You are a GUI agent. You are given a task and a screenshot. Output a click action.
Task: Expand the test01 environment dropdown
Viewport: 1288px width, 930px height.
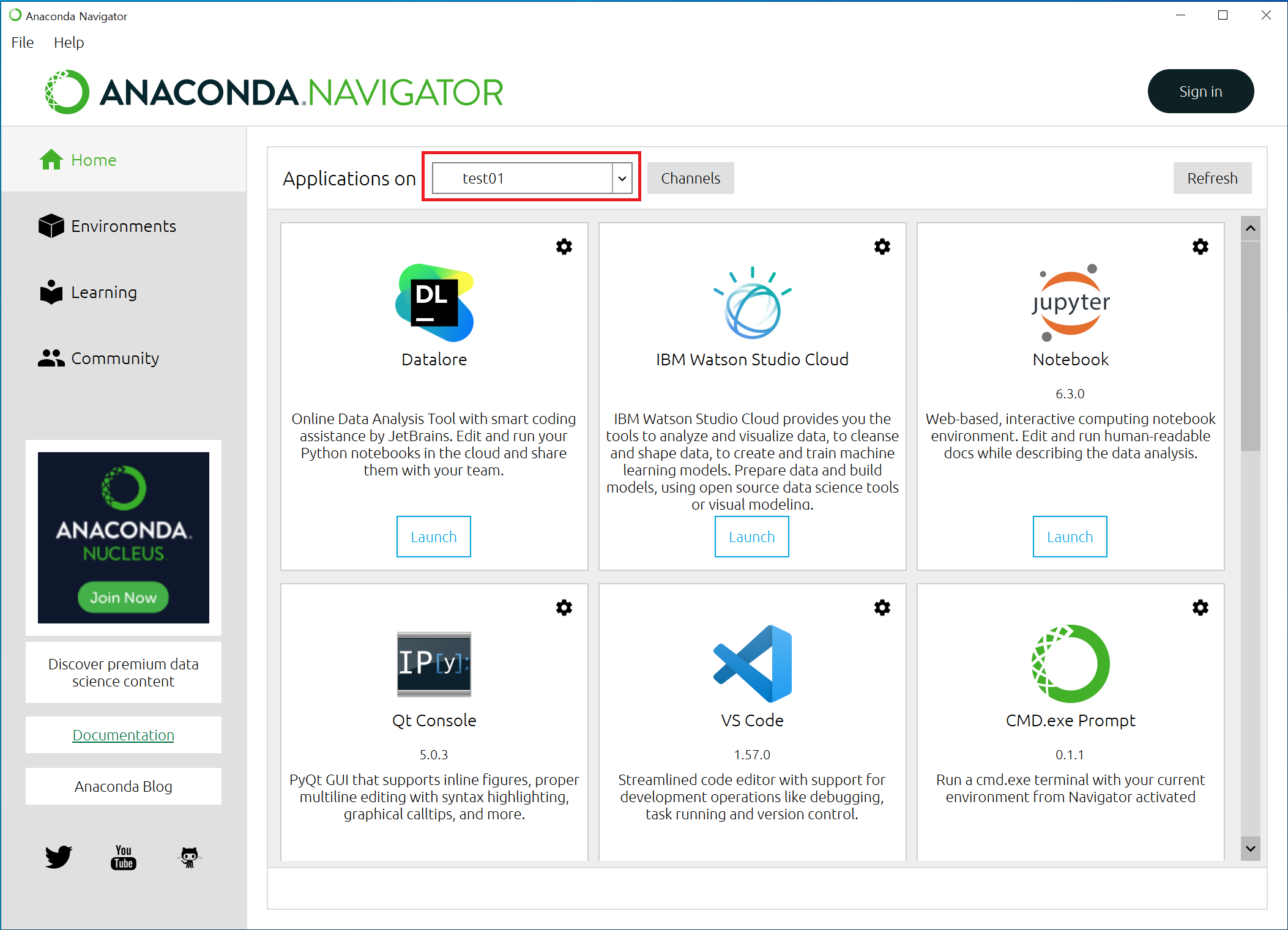(622, 178)
